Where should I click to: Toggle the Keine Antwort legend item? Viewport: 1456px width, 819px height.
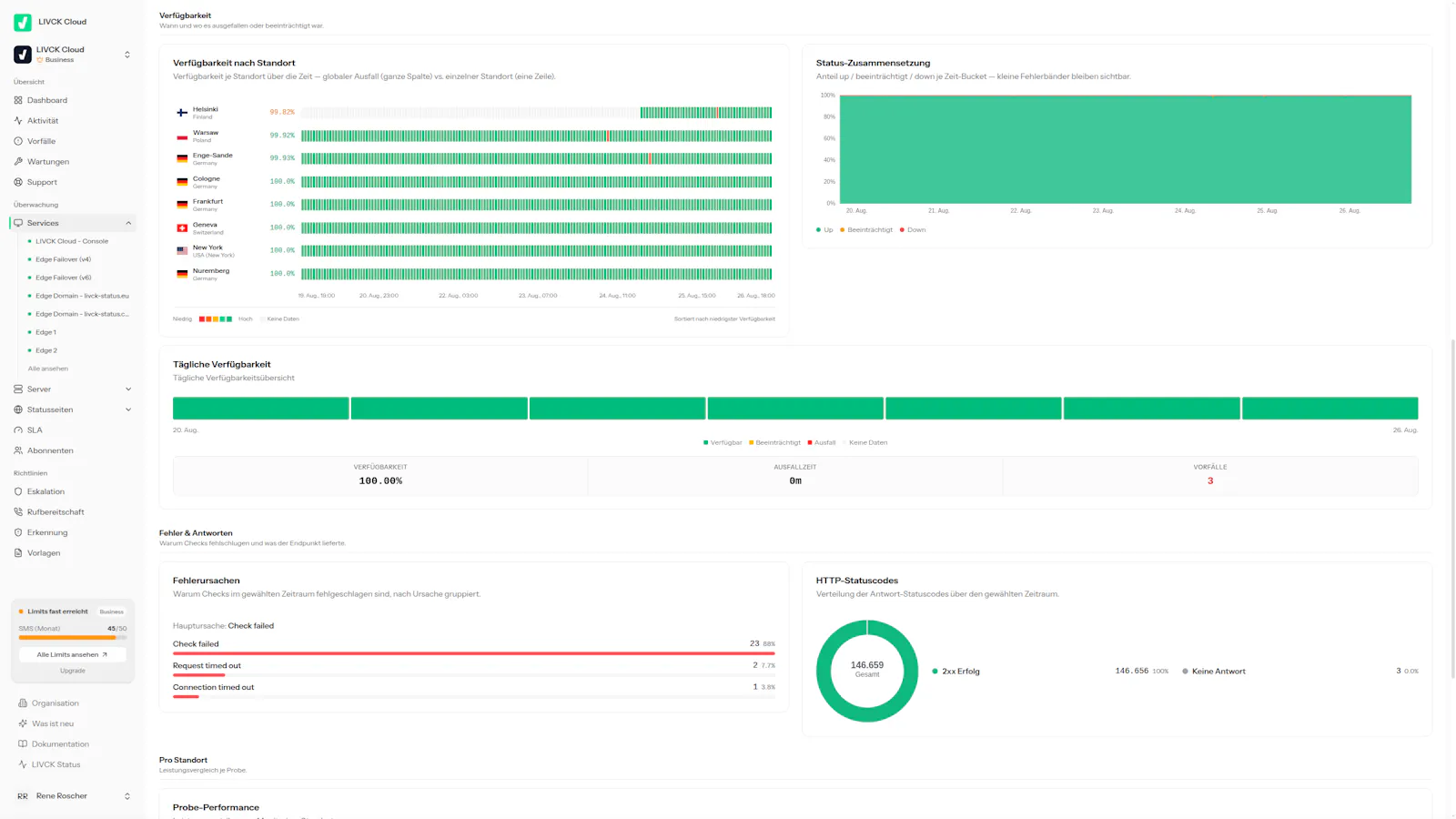(1214, 671)
